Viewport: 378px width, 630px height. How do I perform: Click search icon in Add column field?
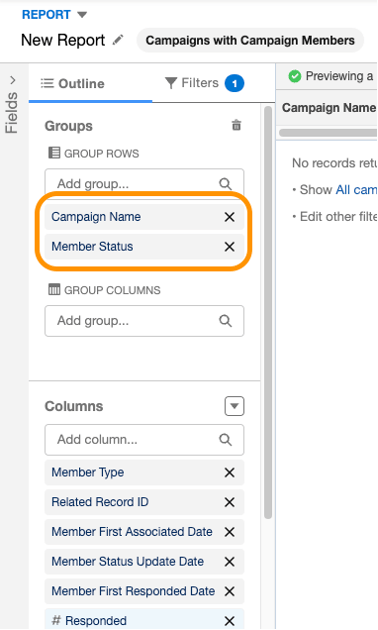pos(225,440)
